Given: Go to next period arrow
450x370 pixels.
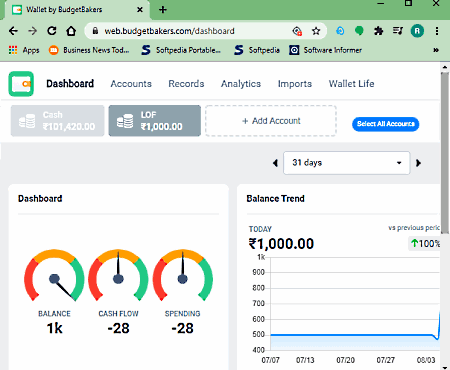Looking at the screenshot, I should [418, 163].
